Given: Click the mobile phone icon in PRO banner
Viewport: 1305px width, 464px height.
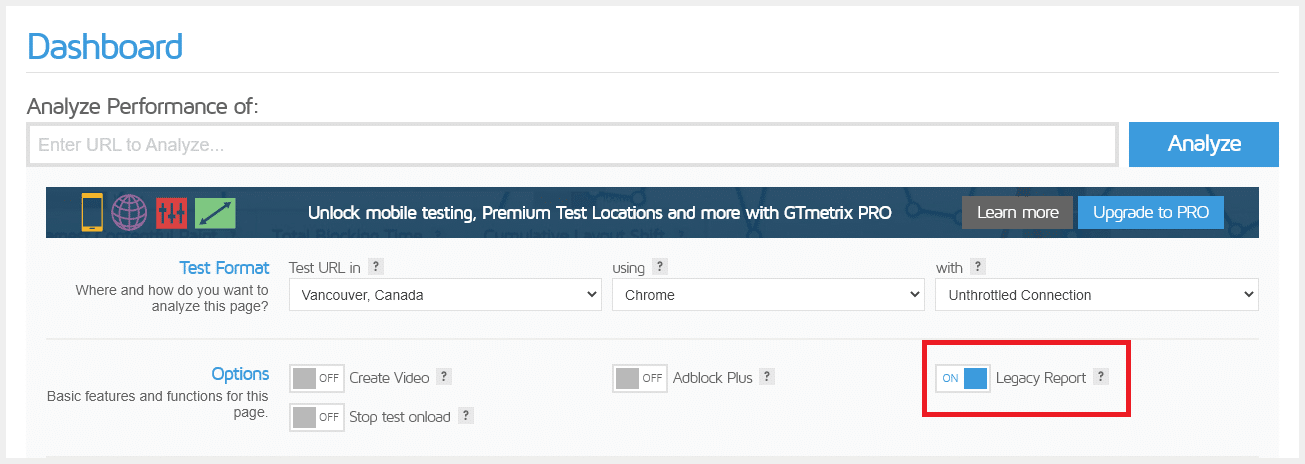Looking at the screenshot, I should (x=93, y=212).
